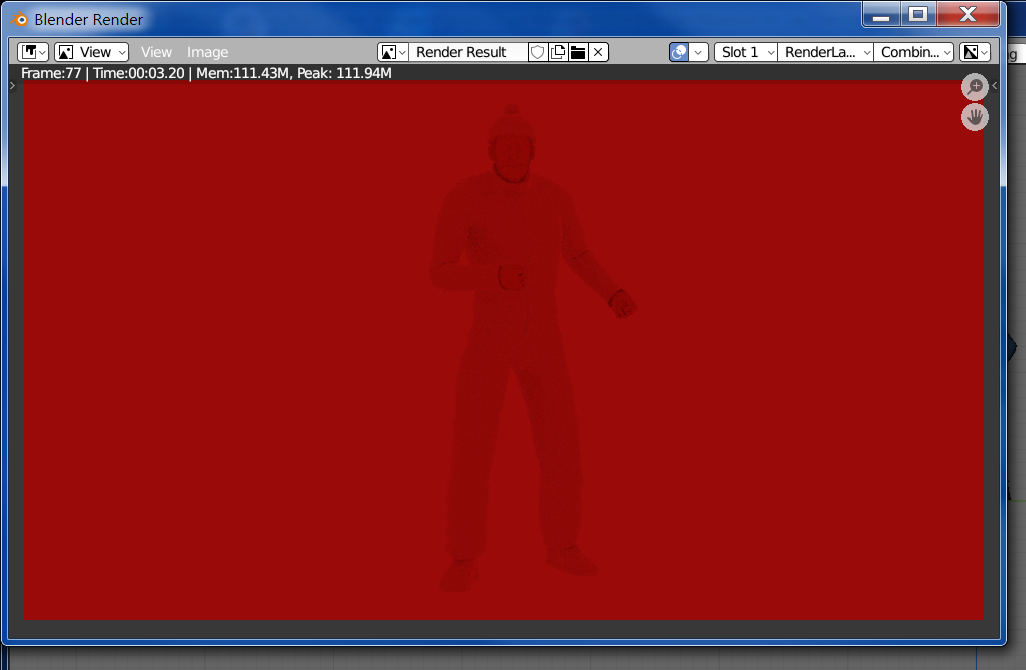Click the open image folder icon
Image resolution: width=1026 pixels, height=670 pixels.
point(578,52)
